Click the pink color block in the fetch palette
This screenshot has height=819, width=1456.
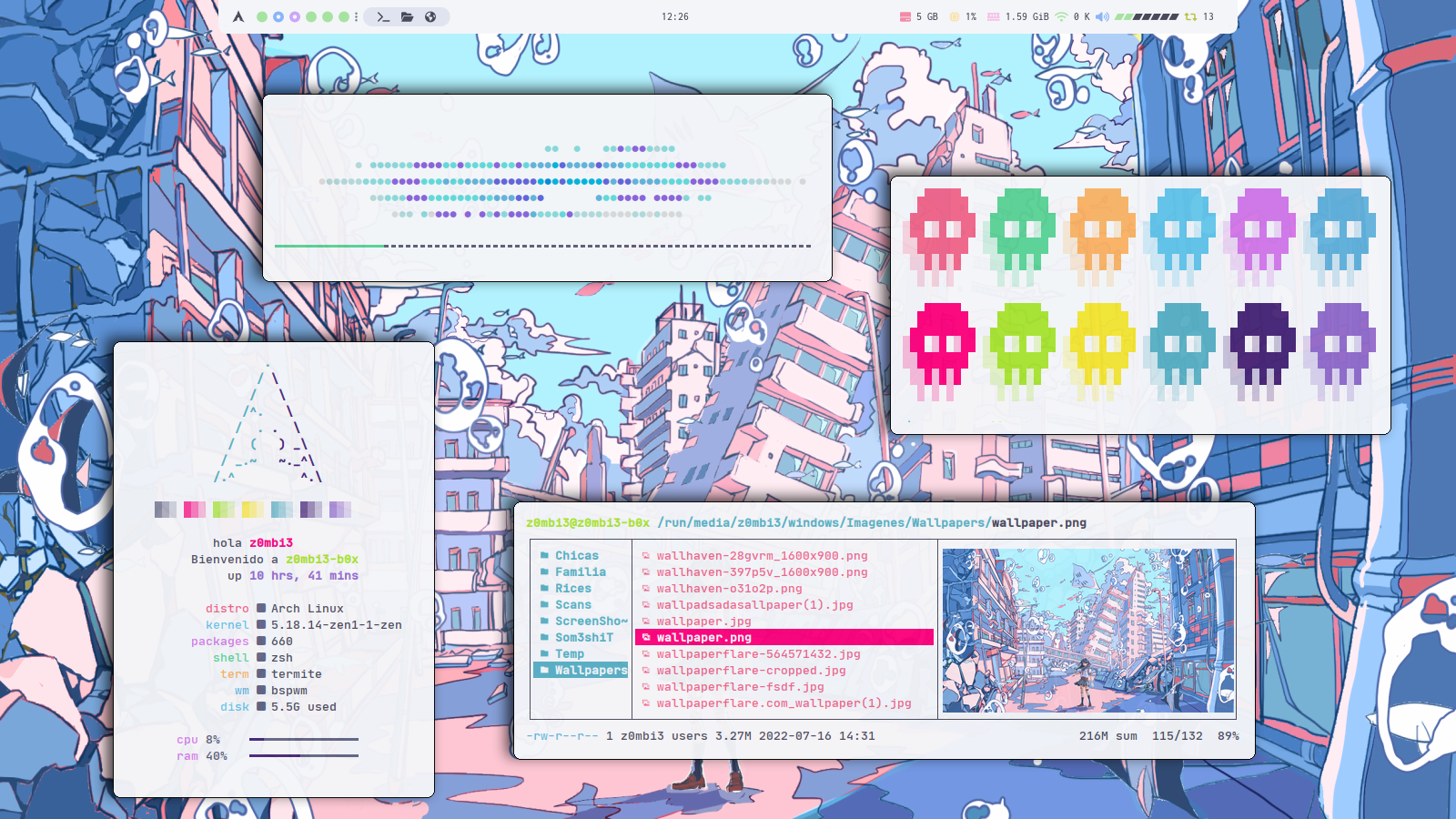click(195, 510)
